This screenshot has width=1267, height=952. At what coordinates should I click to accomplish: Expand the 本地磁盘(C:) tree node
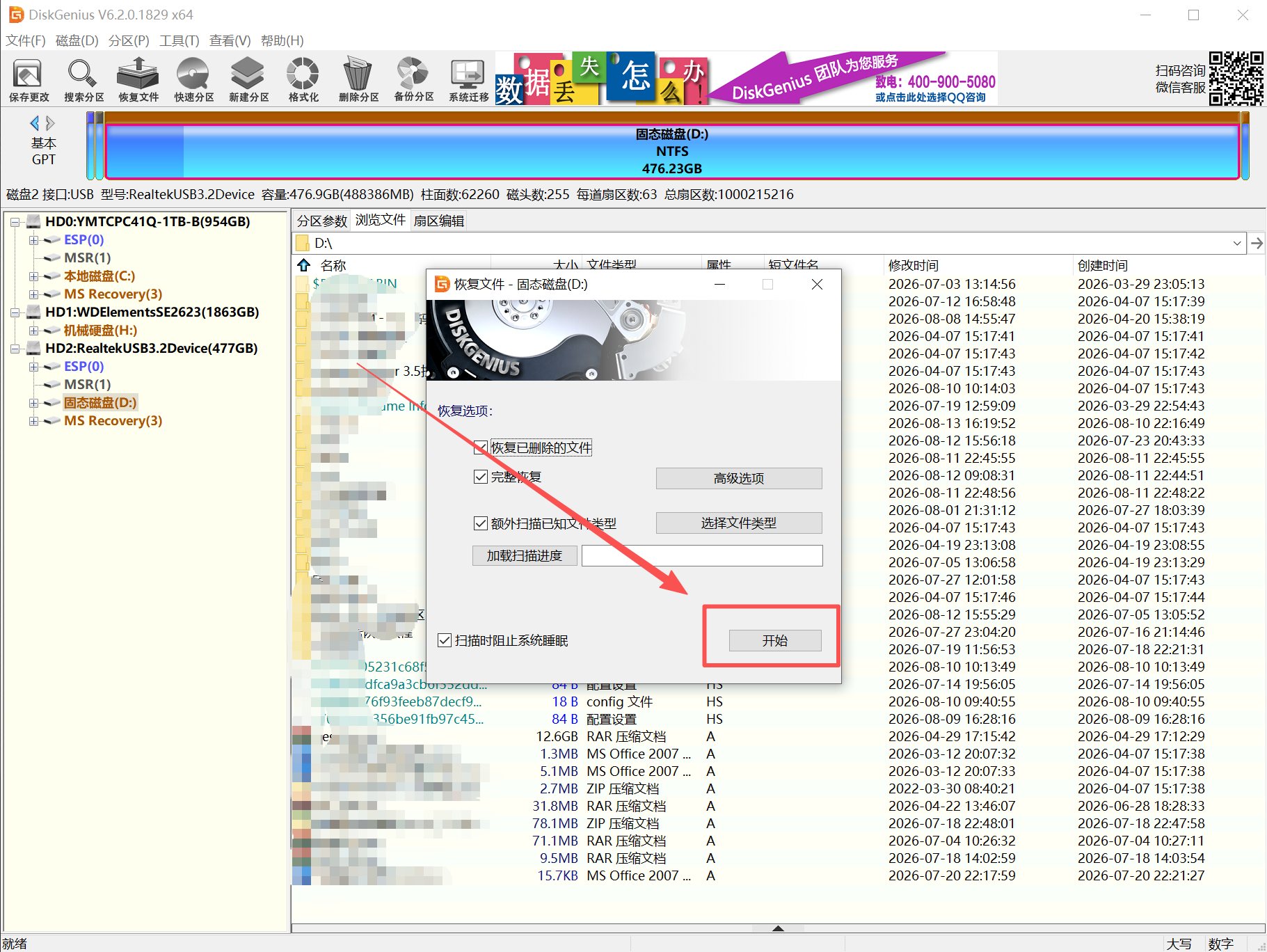[x=33, y=276]
